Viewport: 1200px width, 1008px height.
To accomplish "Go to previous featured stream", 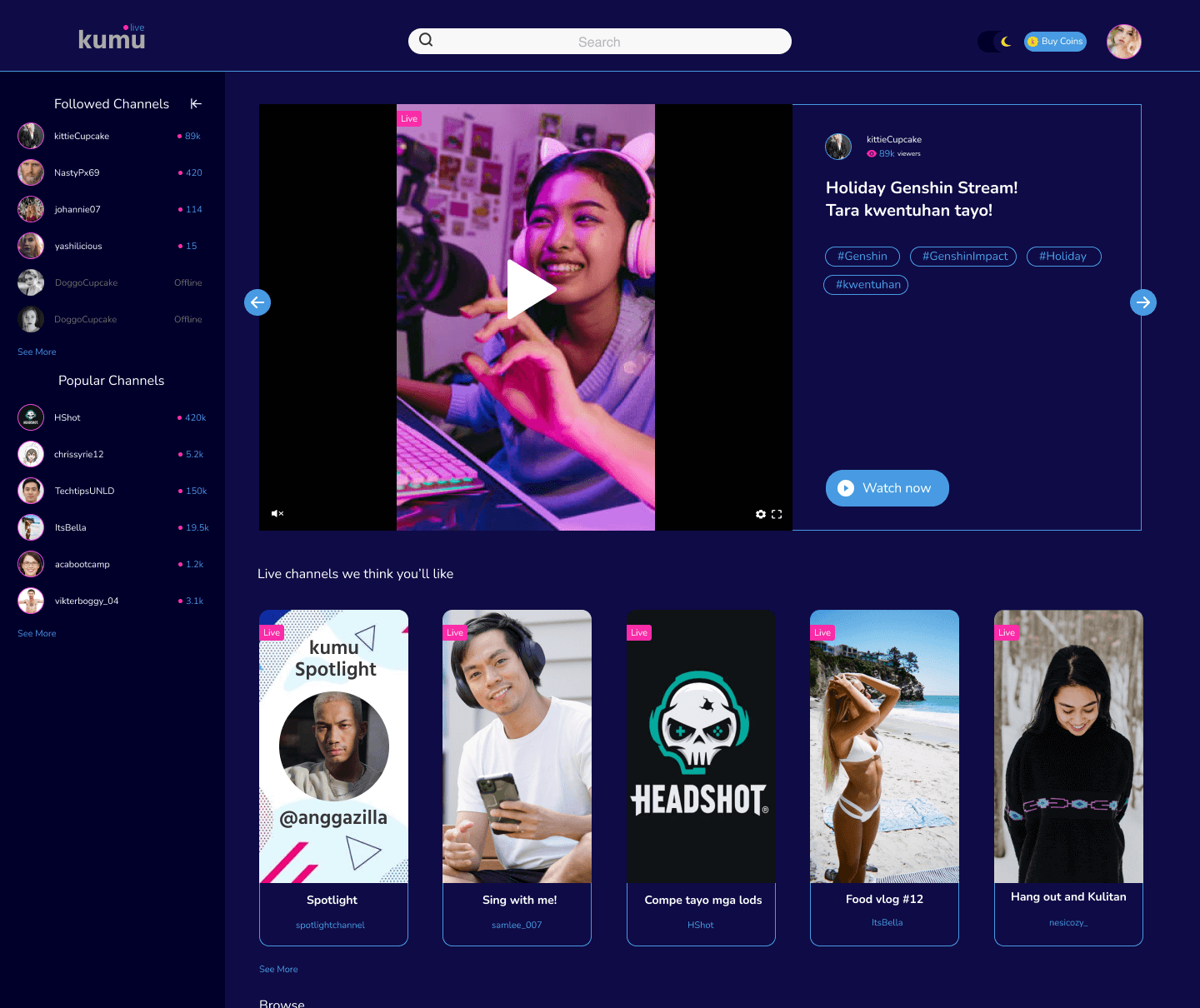I will click(257, 302).
